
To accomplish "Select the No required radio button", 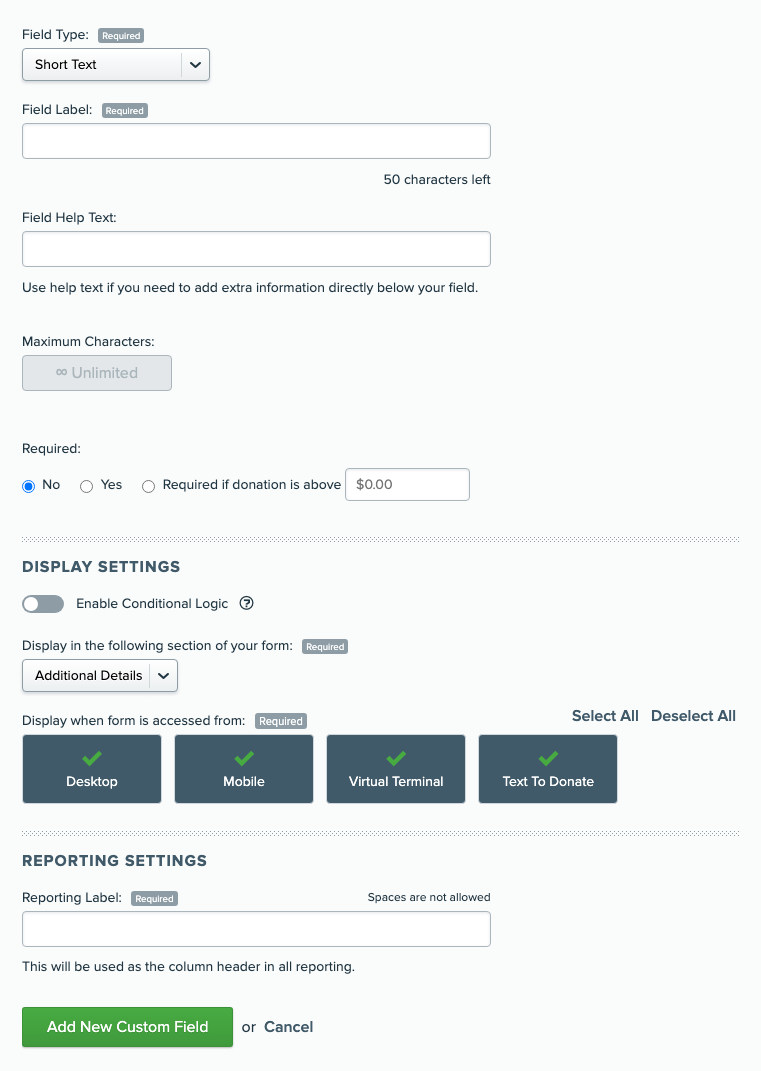I will [29, 486].
